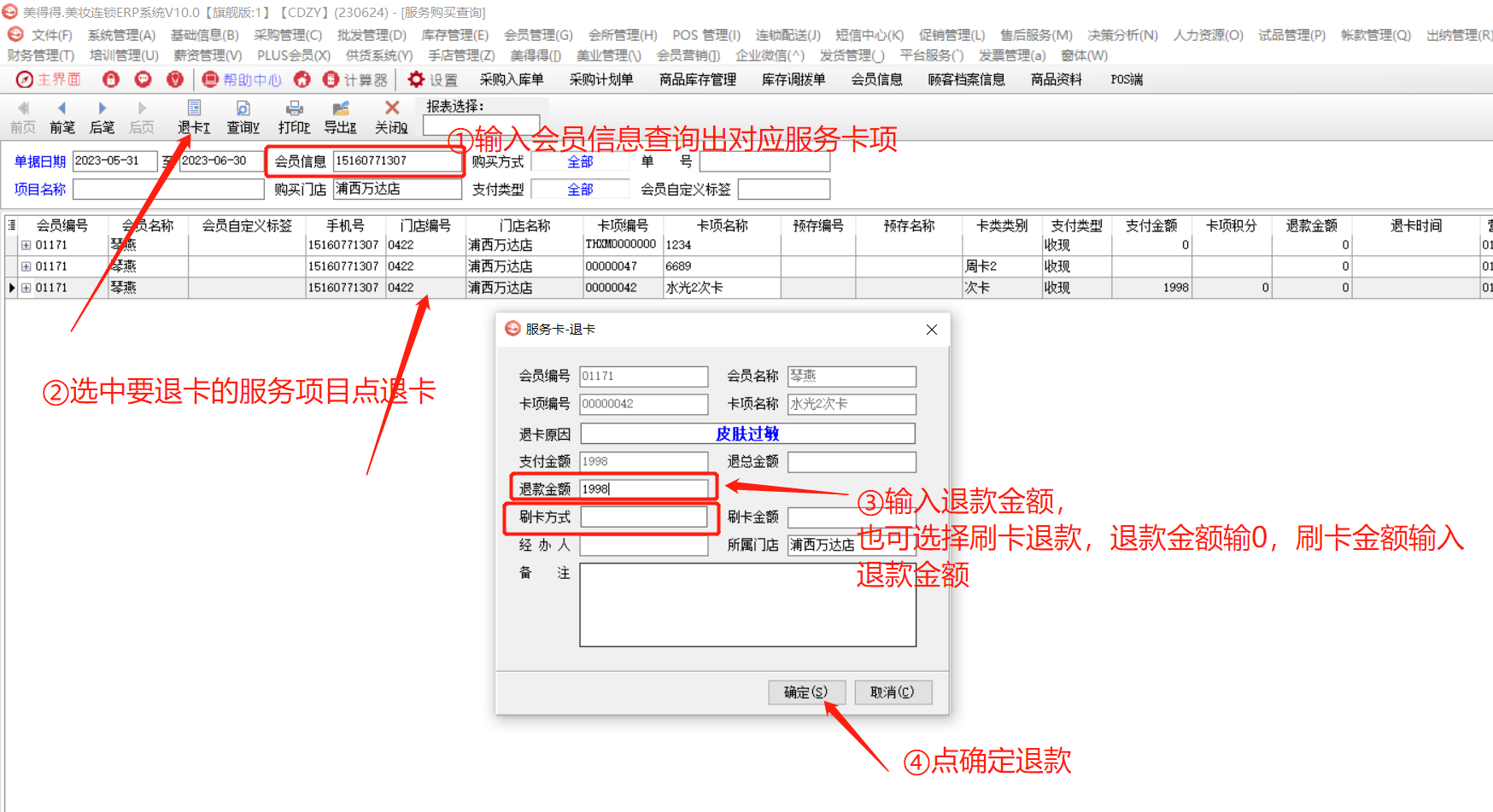This screenshot has height=812, width=1493.
Task: Click the 查询 search toolbar icon
Action: click(x=243, y=108)
